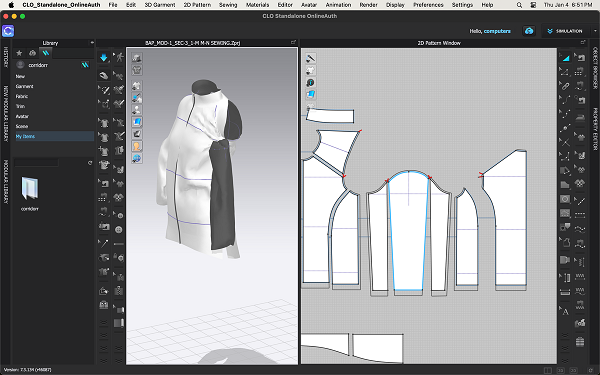Click the SIMULATION mode button
This screenshot has height=375, width=600.
566,31
